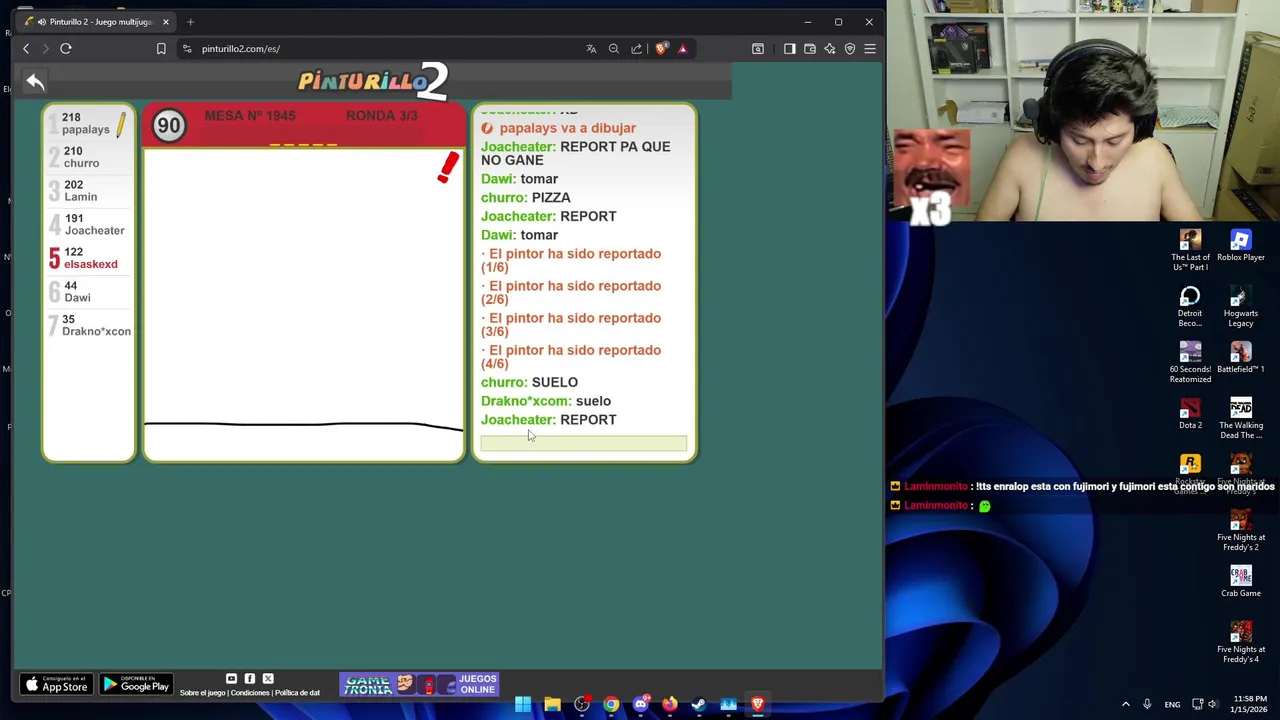Viewport: 1280px width, 720px height.
Task: Open the Google Play download badge
Action: pyautogui.click(x=136, y=684)
